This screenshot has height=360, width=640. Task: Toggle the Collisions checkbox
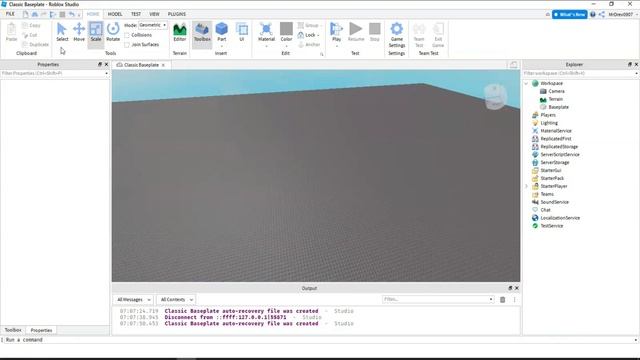pyautogui.click(x=127, y=35)
